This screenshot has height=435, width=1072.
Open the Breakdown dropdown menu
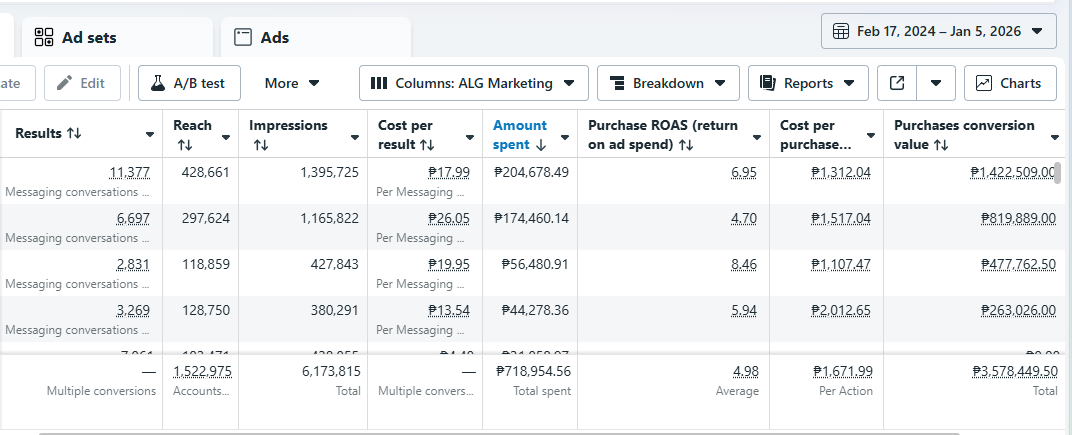[x=668, y=83]
